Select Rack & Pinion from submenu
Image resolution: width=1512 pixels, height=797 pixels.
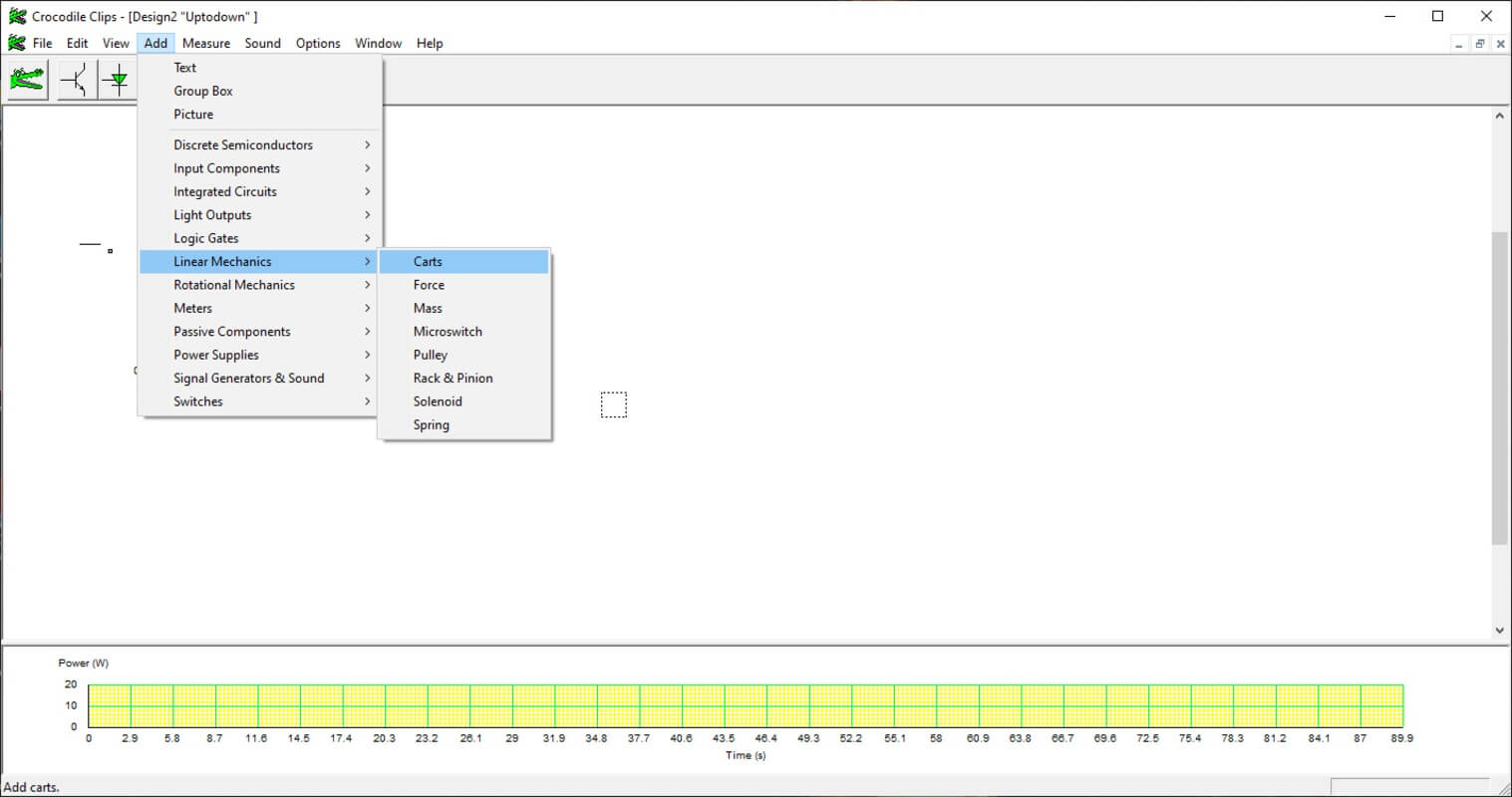[454, 379]
